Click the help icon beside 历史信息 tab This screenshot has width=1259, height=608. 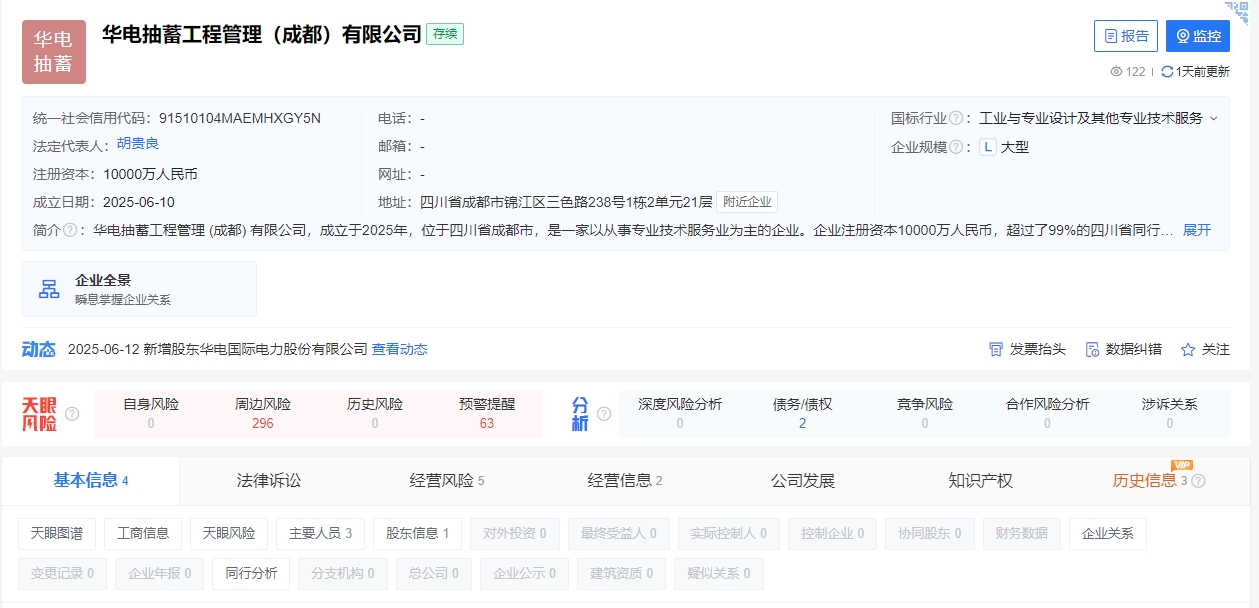[x=1198, y=481]
